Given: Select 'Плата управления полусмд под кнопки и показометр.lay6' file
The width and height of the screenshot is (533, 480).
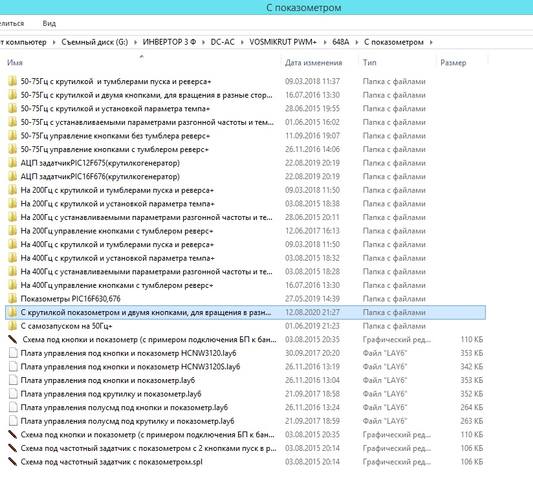Looking at the screenshot, I should (x=124, y=407).
